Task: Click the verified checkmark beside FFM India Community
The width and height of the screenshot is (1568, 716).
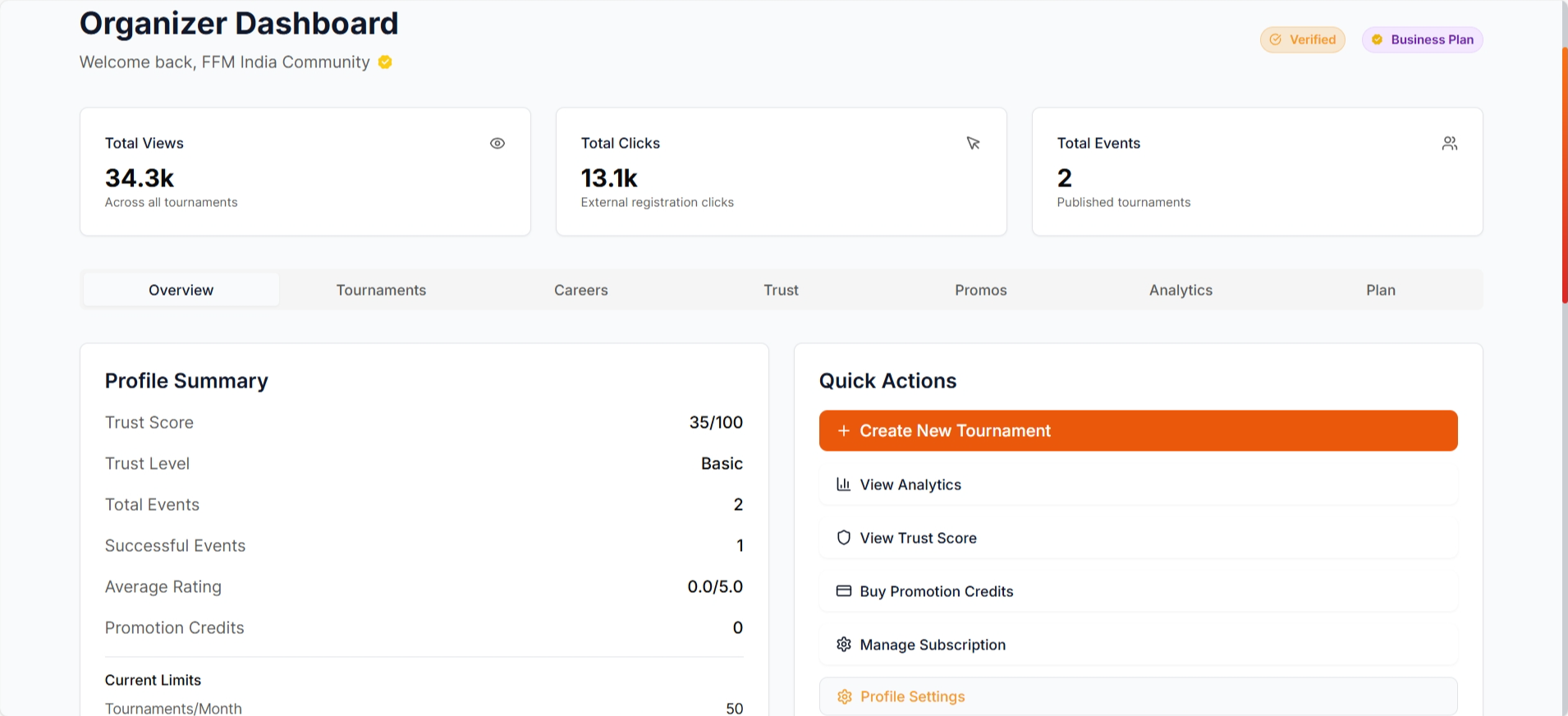Action: tap(385, 62)
